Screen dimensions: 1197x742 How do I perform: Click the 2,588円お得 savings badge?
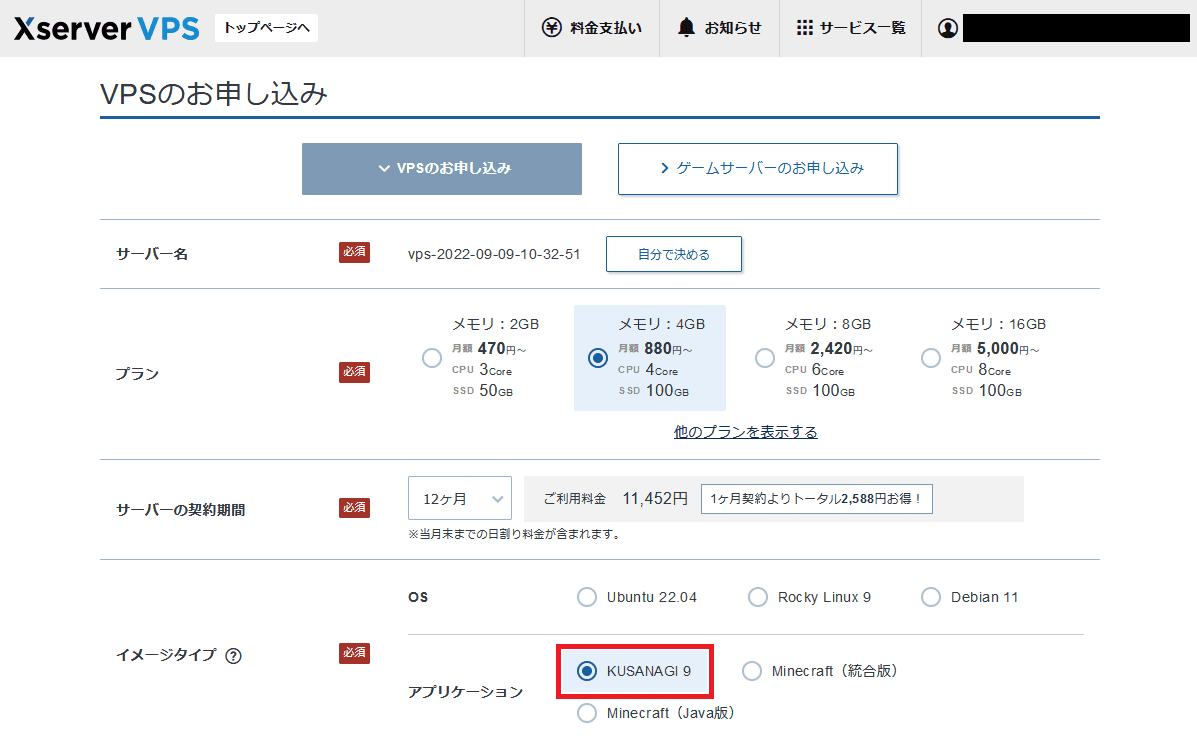click(816, 498)
